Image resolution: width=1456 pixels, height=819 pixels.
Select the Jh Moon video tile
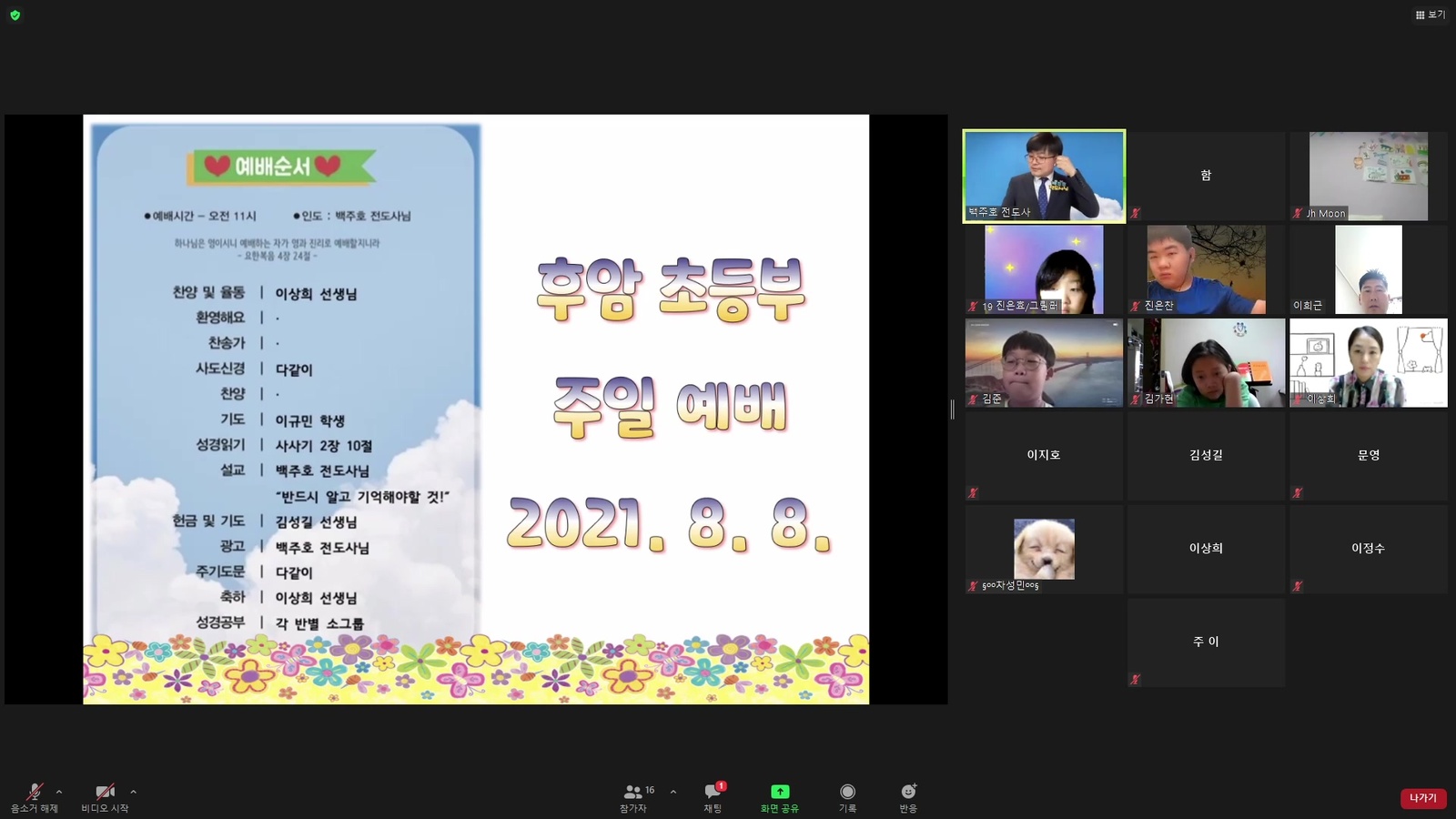[x=1368, y=176]
